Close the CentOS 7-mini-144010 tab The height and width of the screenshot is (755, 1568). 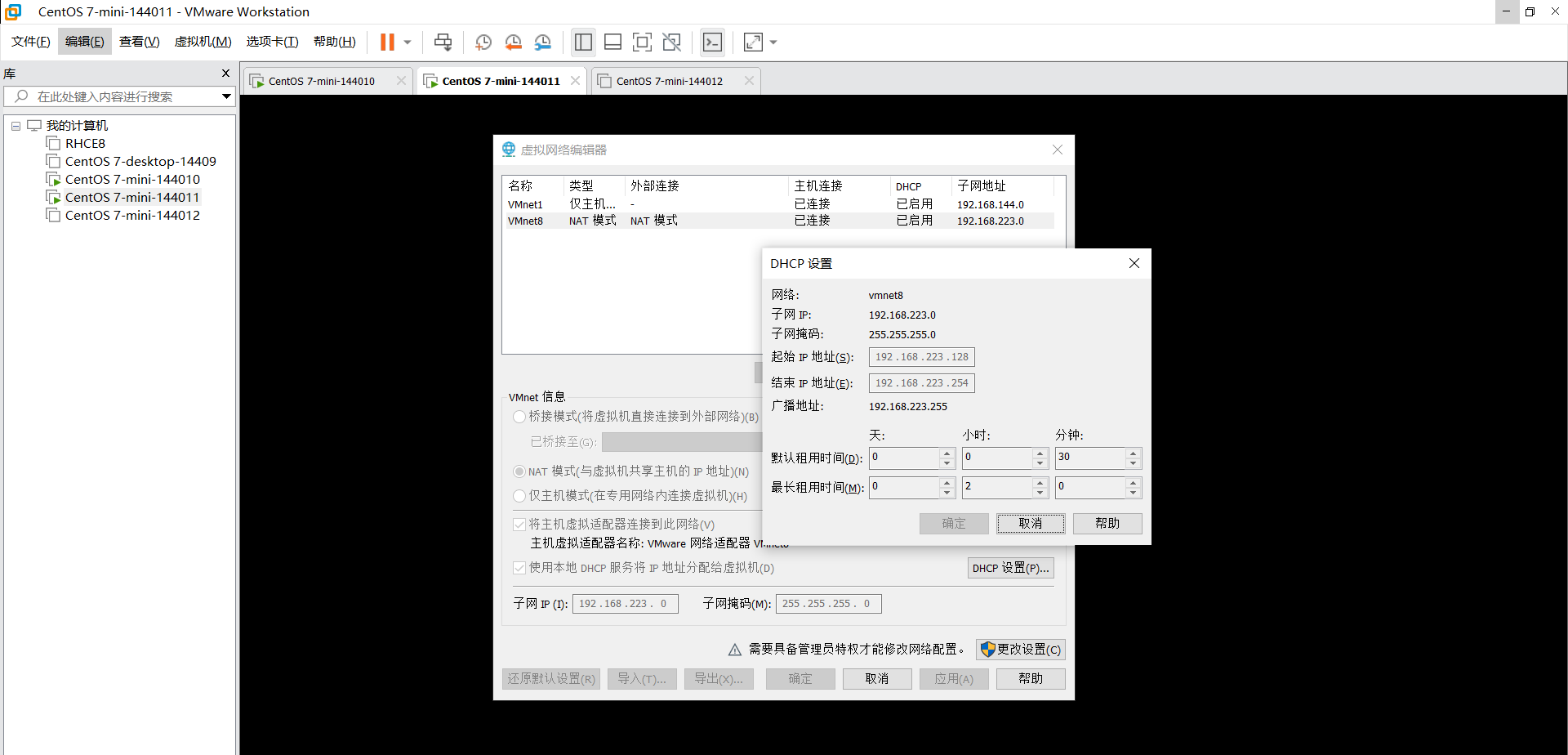click(401, 81)
